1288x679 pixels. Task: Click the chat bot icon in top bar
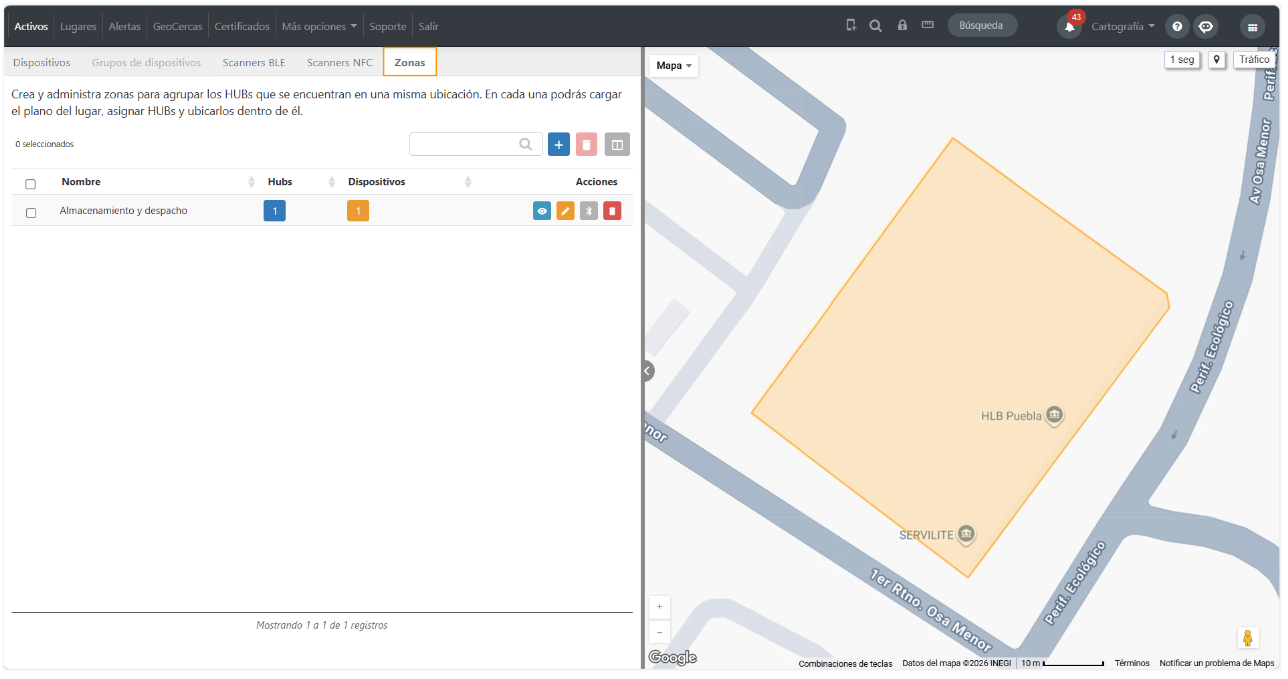pyautogui.click(x=1206, y=26)
